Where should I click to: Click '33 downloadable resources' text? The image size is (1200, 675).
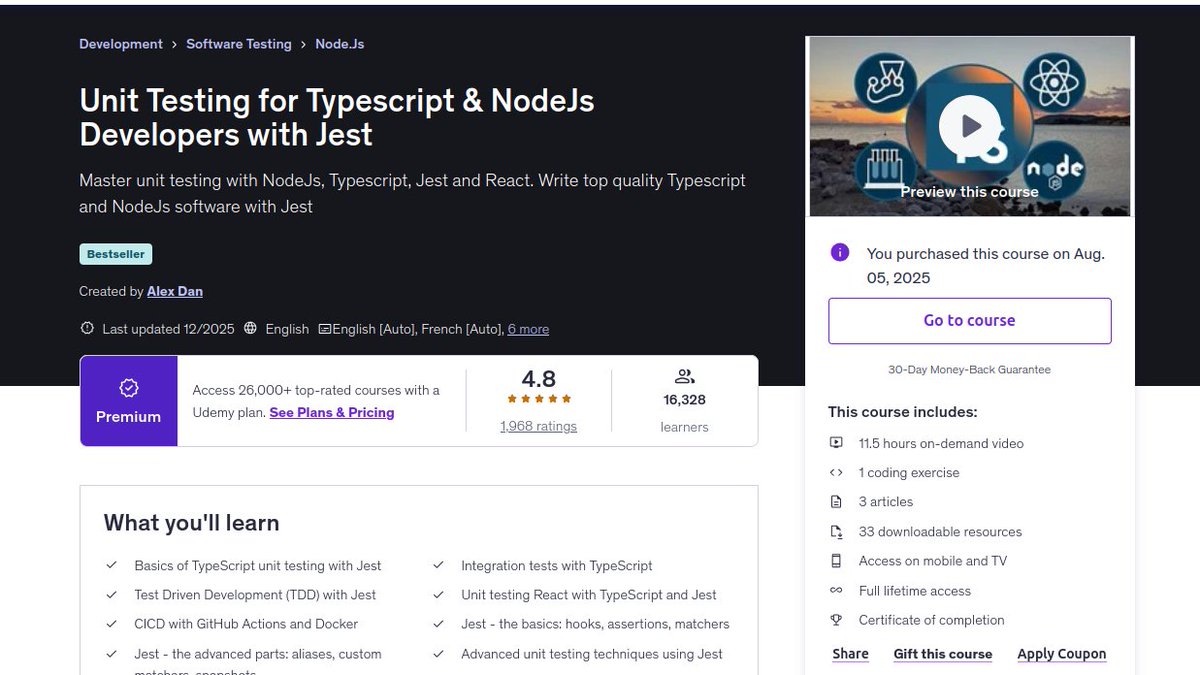(940, 532)
